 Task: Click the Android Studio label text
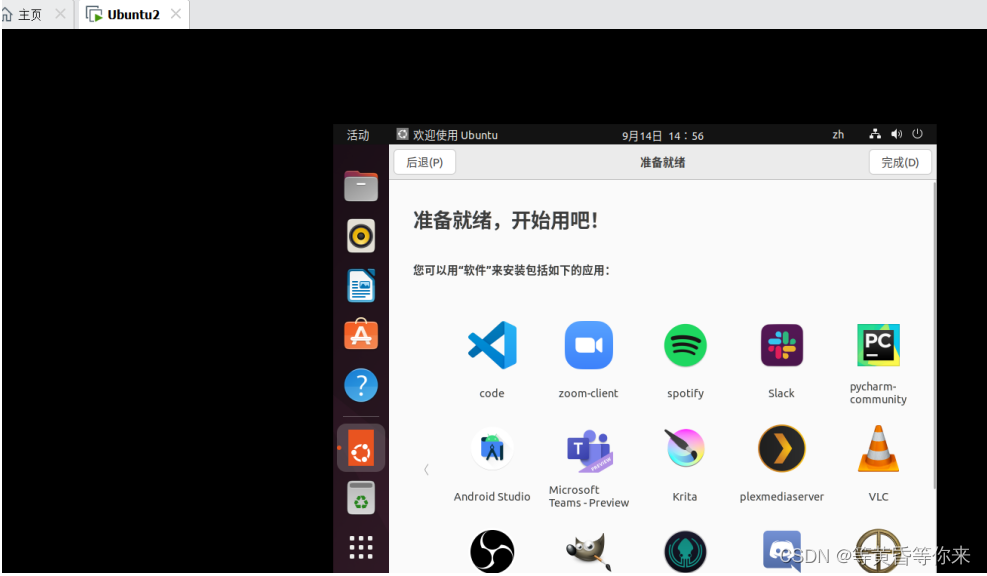492,497
